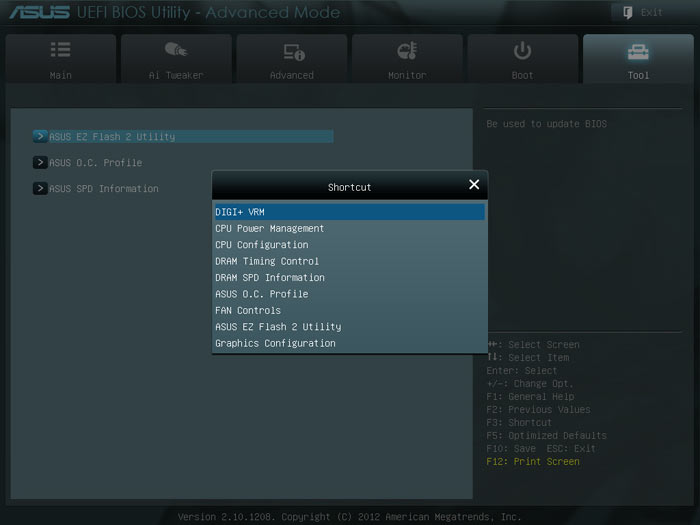Viewport: 700px width, 525px height.
Task: Click the 'Select Item' hint line
Action: click(528, 358)
